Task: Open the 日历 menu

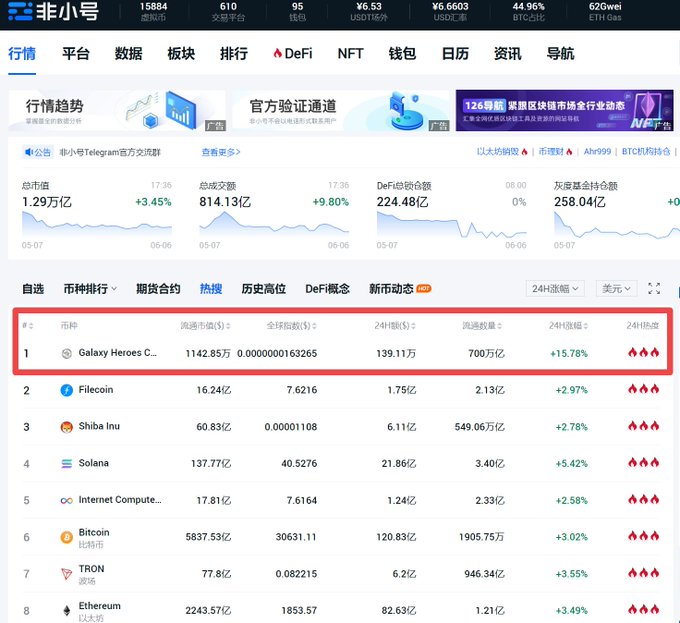Action: 455,54
